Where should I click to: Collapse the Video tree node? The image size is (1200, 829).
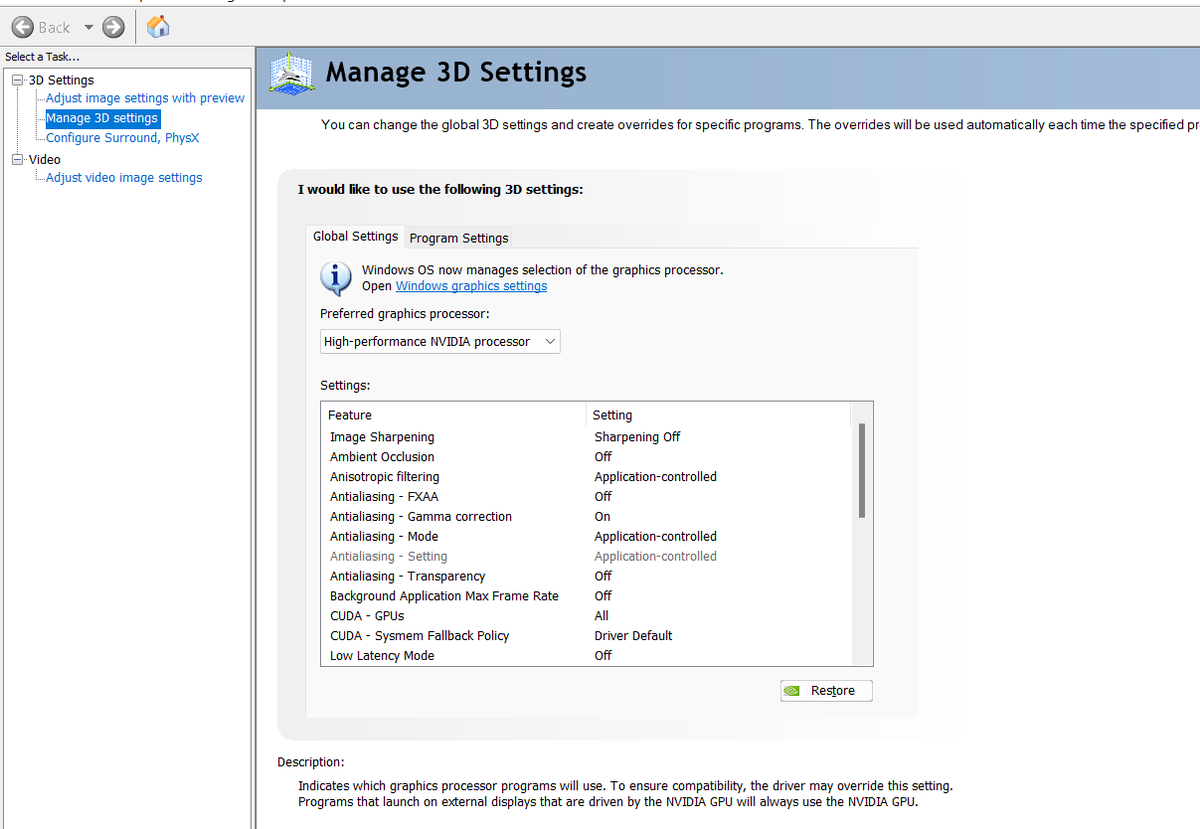coord(16,160)
